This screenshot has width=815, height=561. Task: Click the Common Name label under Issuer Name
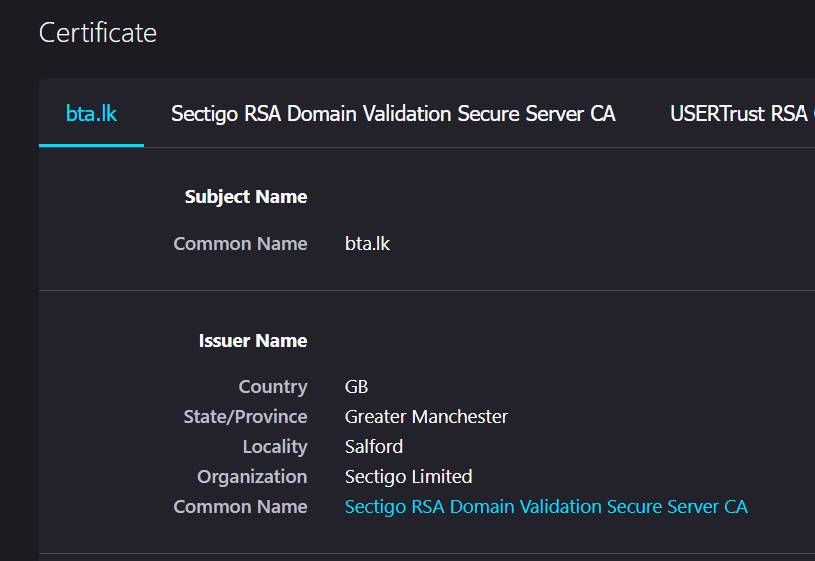coord(240,506)
